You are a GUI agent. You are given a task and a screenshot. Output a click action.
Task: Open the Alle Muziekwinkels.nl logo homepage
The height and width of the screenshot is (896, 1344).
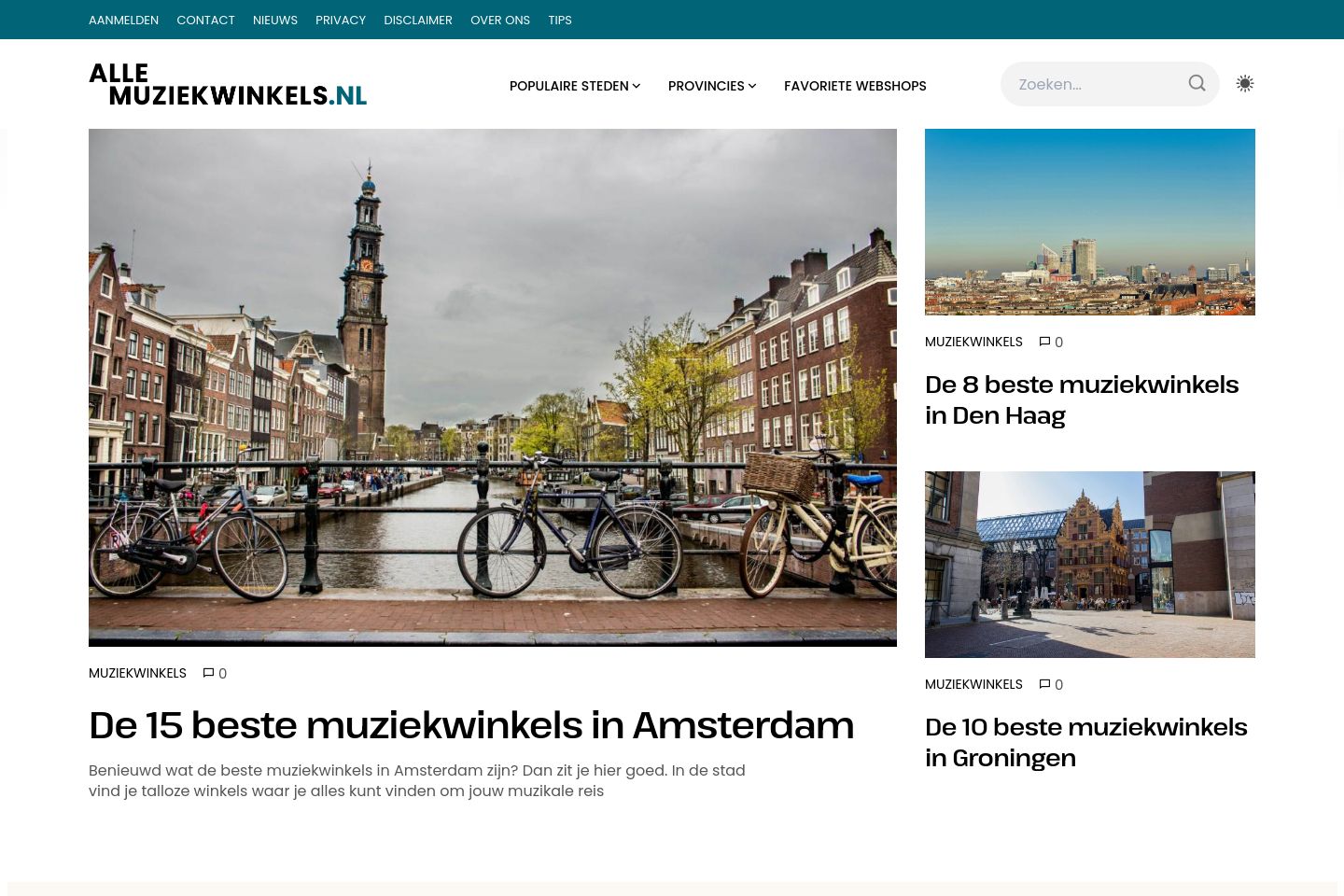pyautogui.click(x=228, y=84)
